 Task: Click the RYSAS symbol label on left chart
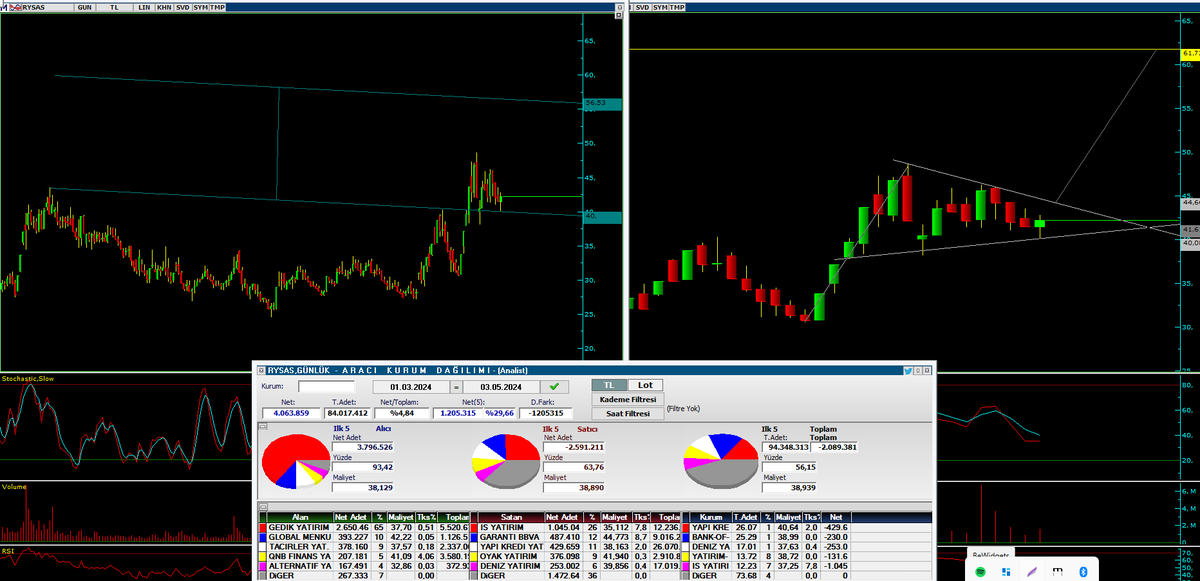tap(36, 7)
